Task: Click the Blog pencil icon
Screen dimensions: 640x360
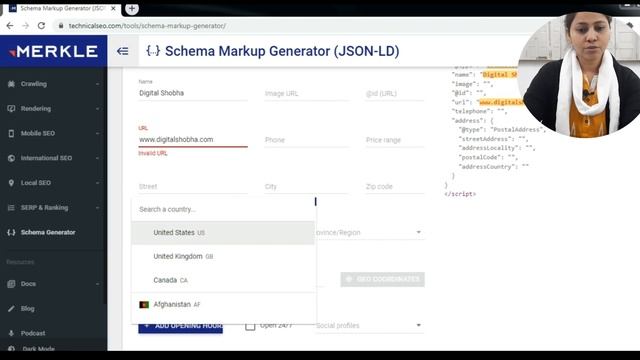Action: (x=11, y=309)
